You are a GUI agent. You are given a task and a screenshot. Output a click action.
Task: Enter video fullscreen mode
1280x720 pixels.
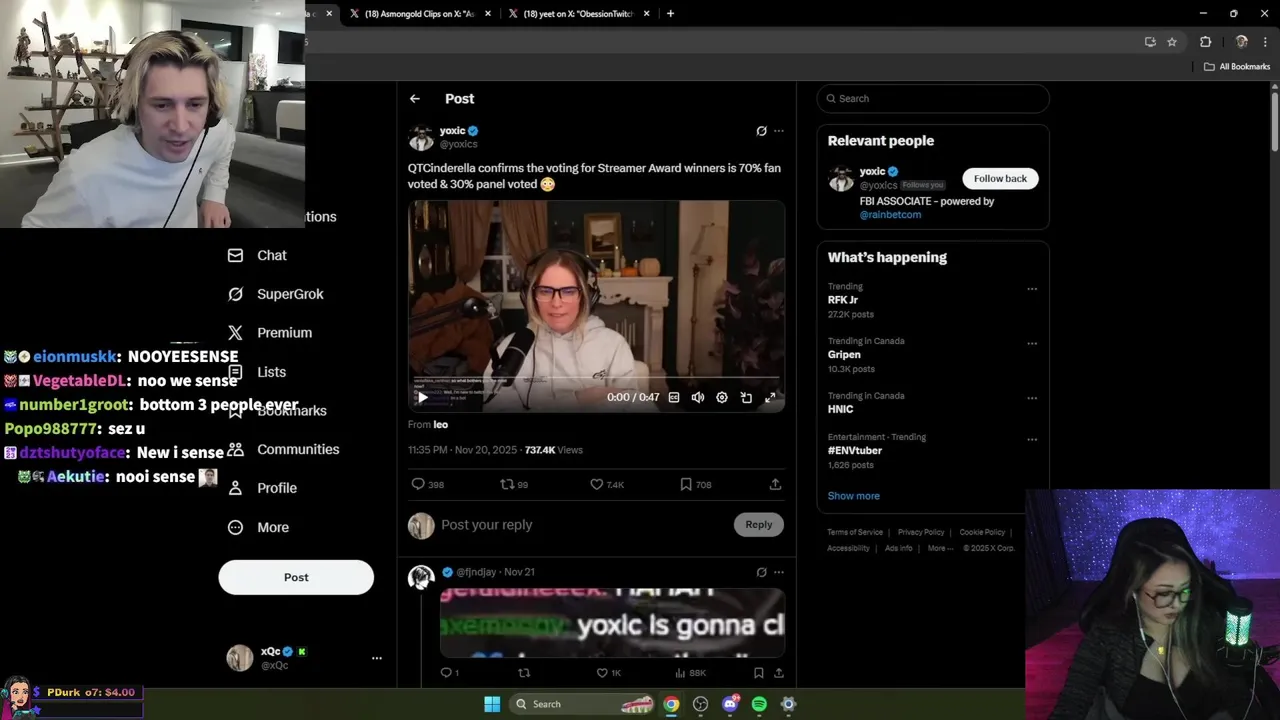point(770,397)
